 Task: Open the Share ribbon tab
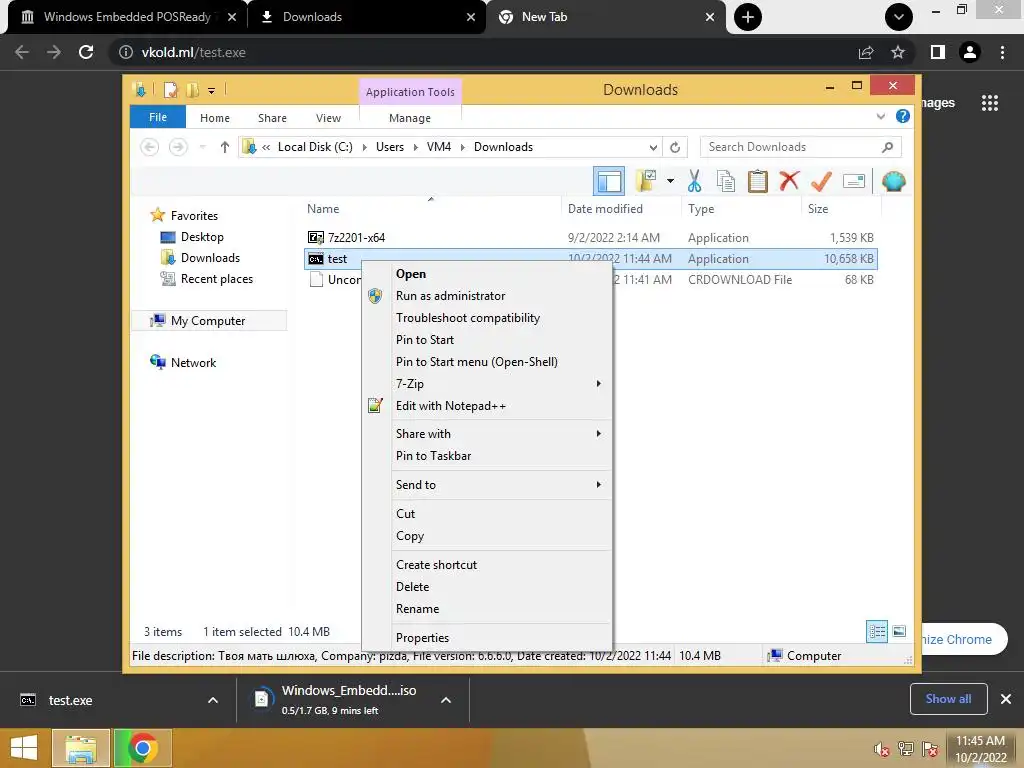tap(272, 118)
